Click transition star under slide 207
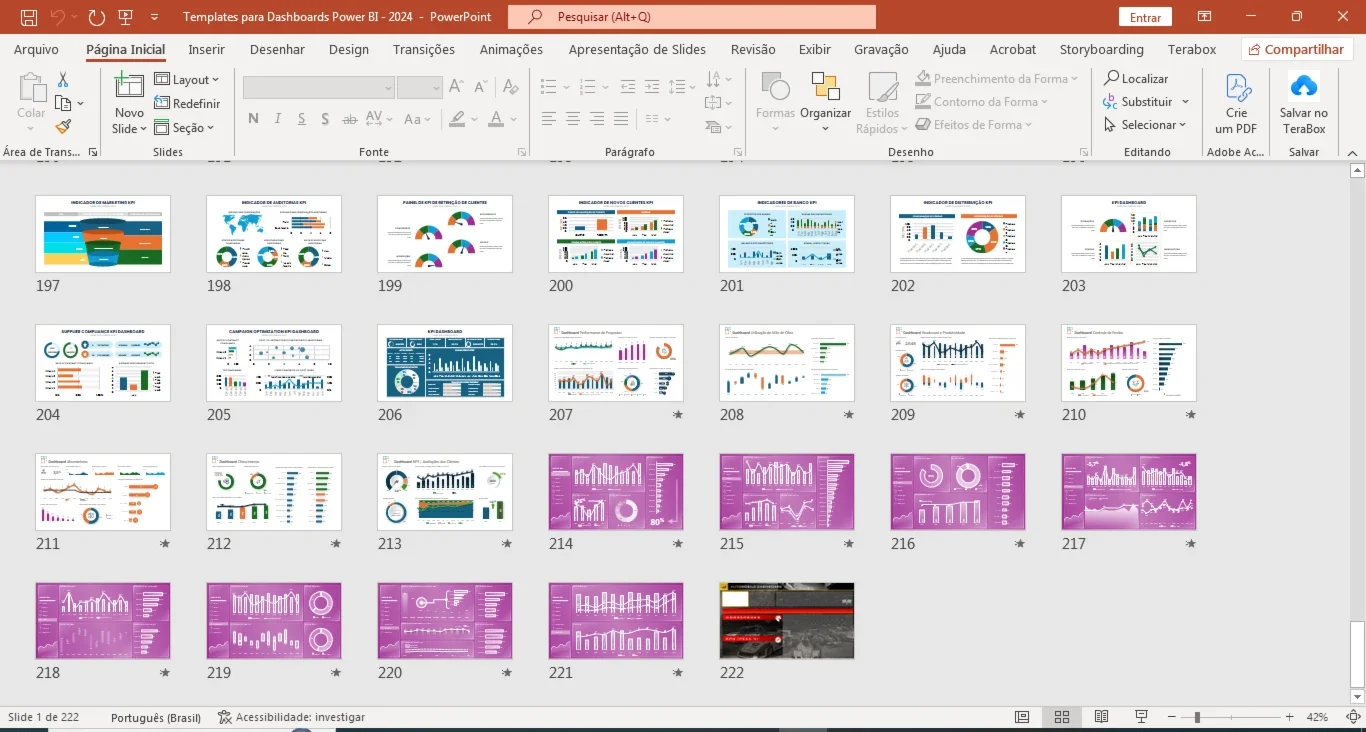Viewport: 1366px width, 732px height. point(678,414)
